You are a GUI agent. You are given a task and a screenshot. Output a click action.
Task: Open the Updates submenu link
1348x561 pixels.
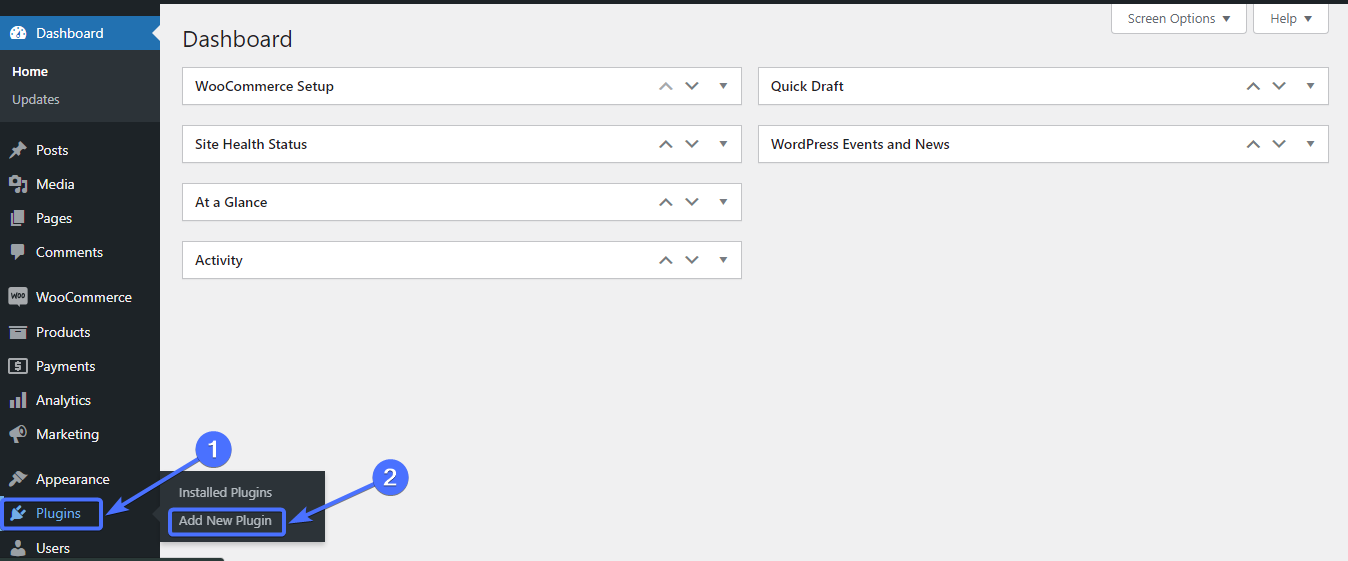tap(36, 100)
